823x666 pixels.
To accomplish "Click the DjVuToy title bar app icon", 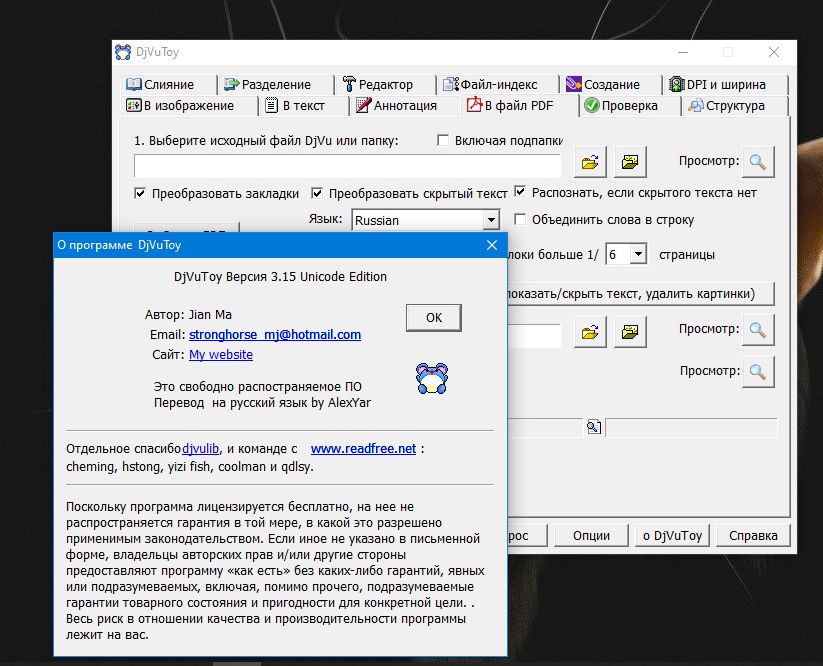I will 123,52.
